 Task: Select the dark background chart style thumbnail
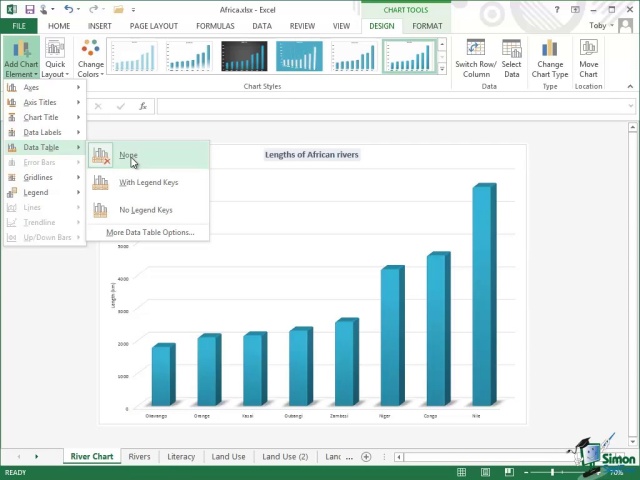pos(244,56)
